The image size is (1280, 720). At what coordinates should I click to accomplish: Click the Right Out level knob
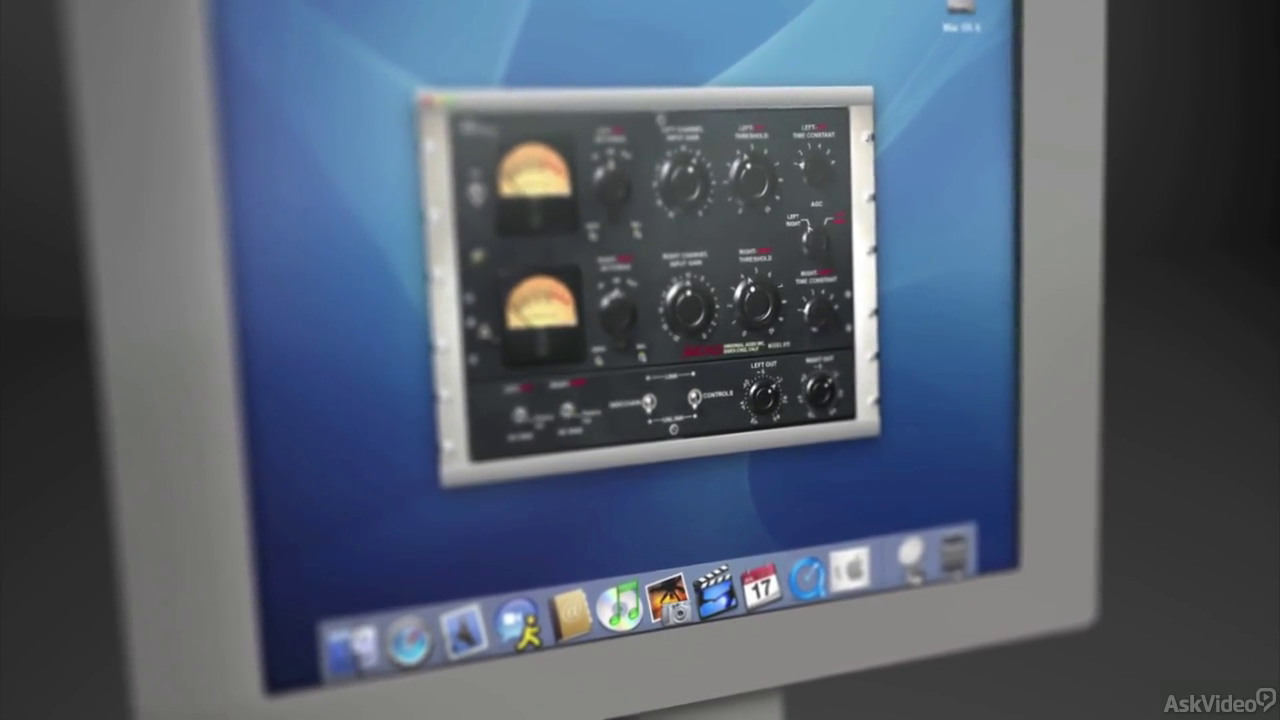pyautogui.click(x=821, y=390)
